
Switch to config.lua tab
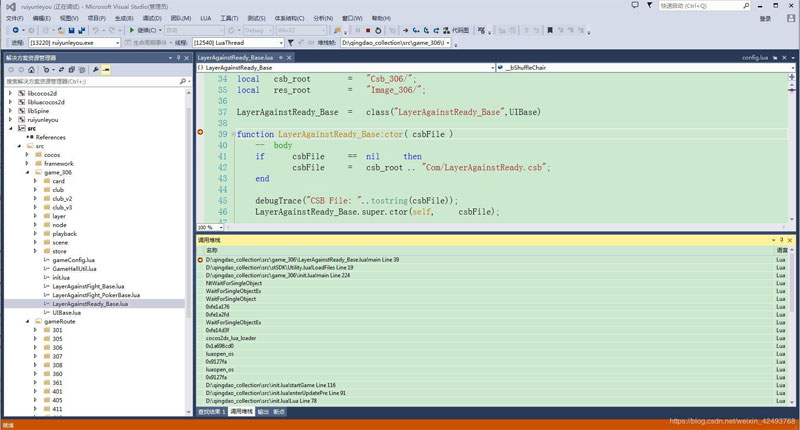tap(755, 58)
